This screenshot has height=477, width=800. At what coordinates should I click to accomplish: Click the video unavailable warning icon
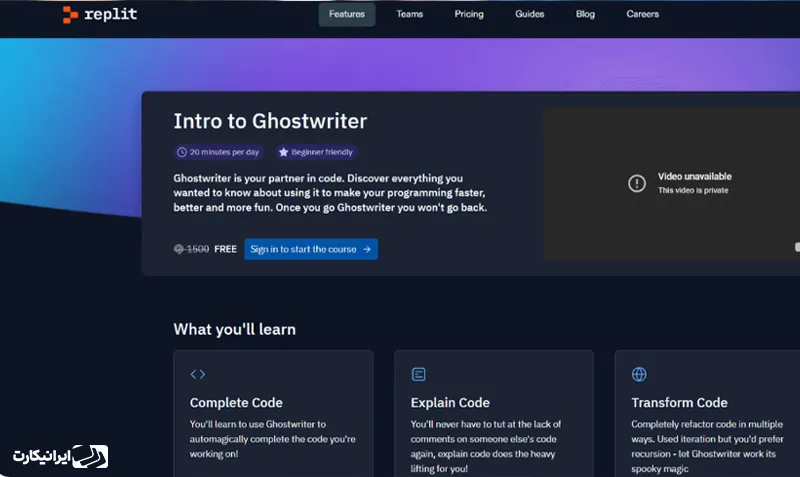pos(637,183)
